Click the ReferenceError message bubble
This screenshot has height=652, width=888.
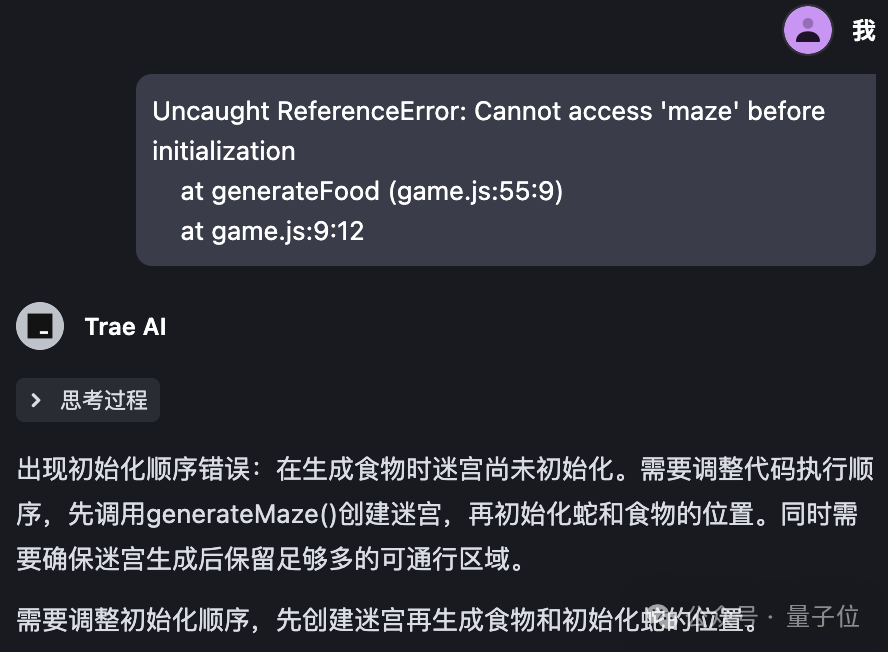click(x=506, y=170)
